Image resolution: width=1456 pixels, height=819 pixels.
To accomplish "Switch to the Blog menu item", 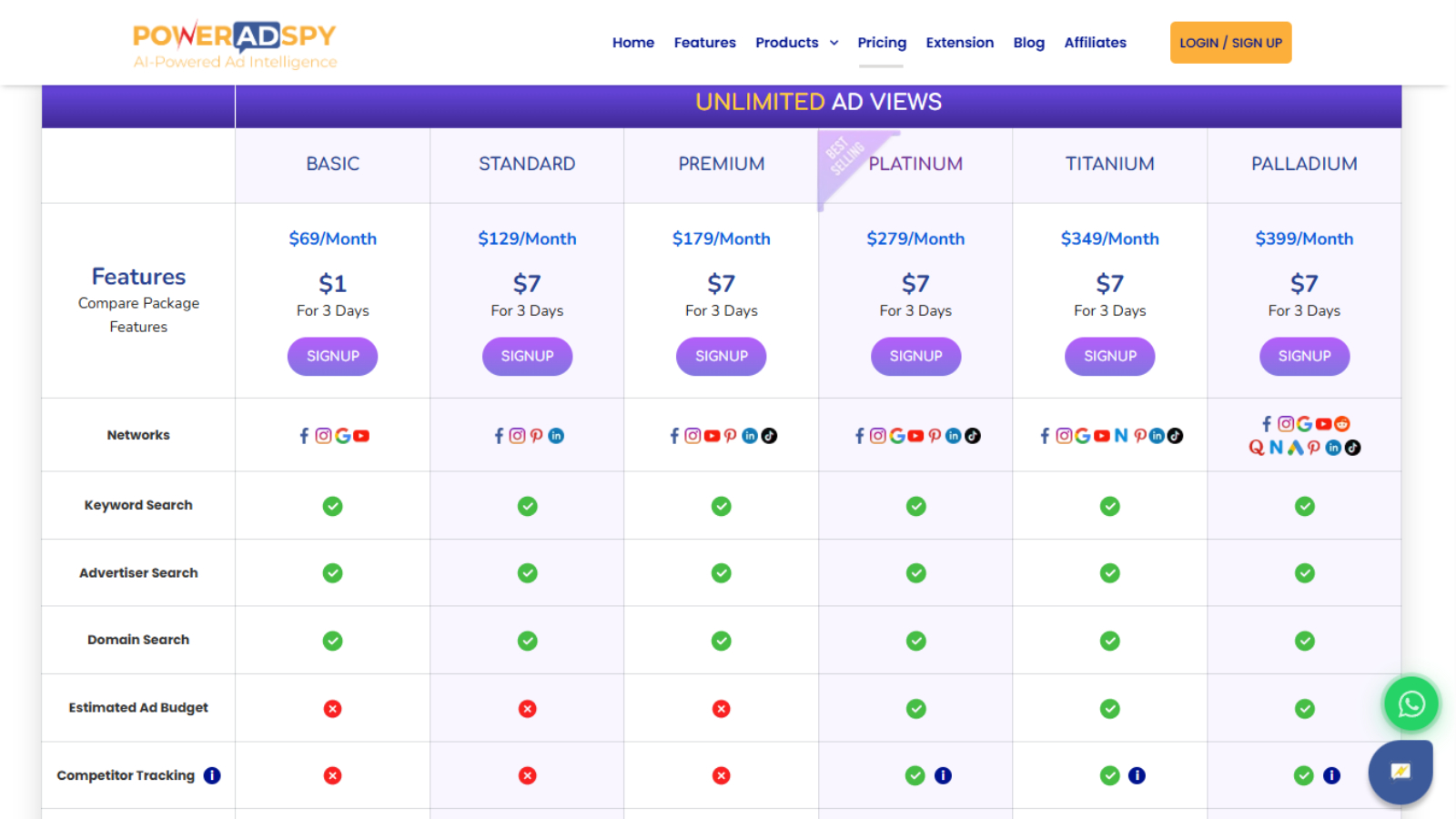I will [1028, 42].
